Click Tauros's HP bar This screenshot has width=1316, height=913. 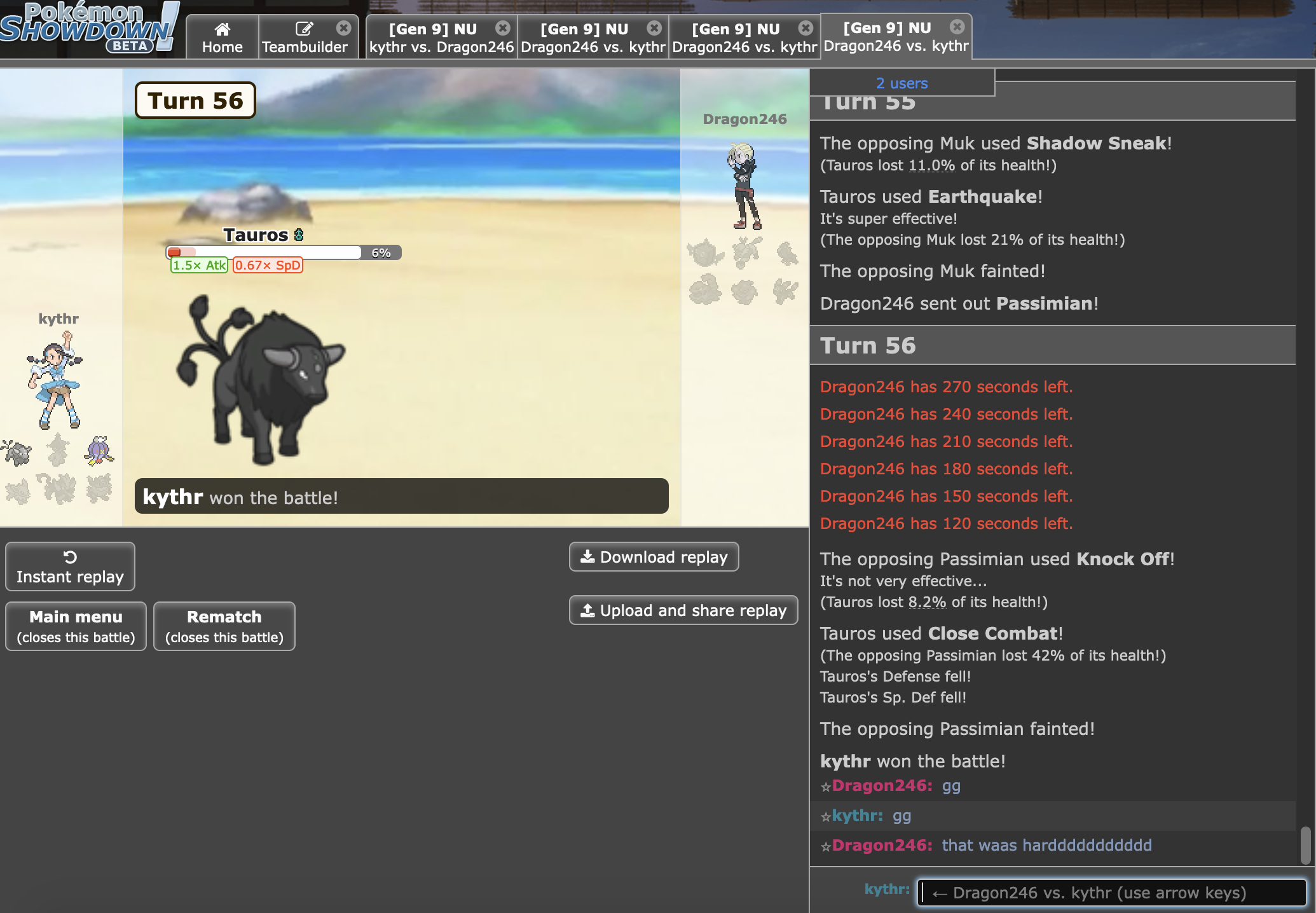click(x=283, y=252)
